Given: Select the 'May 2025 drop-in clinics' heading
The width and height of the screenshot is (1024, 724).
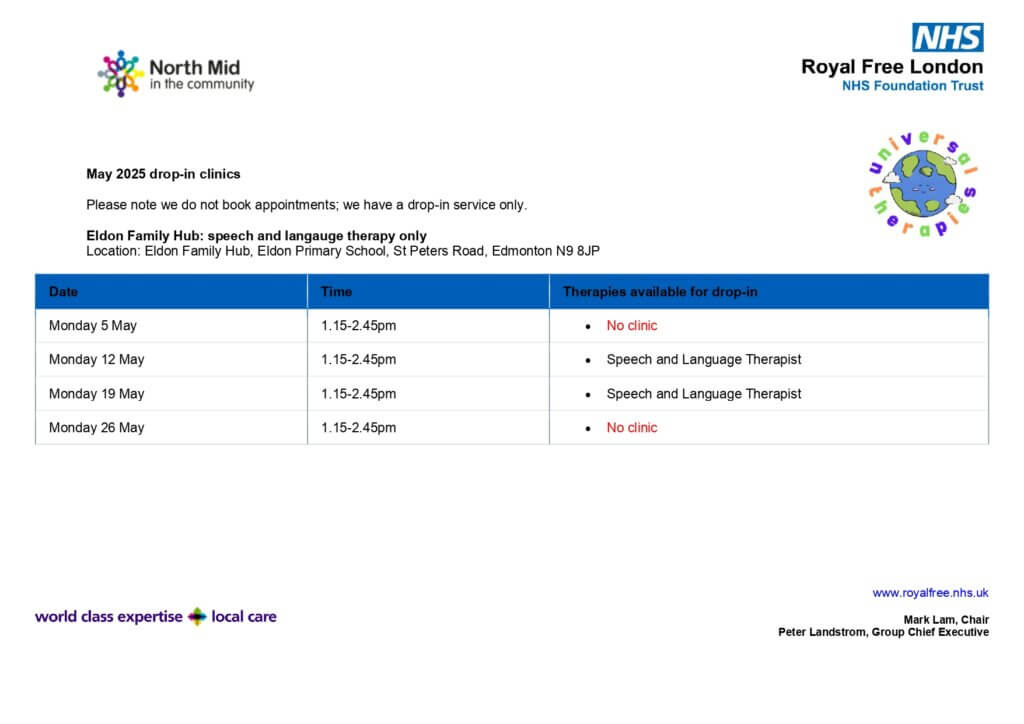Looking at the screenshot, I should point(163,174).
